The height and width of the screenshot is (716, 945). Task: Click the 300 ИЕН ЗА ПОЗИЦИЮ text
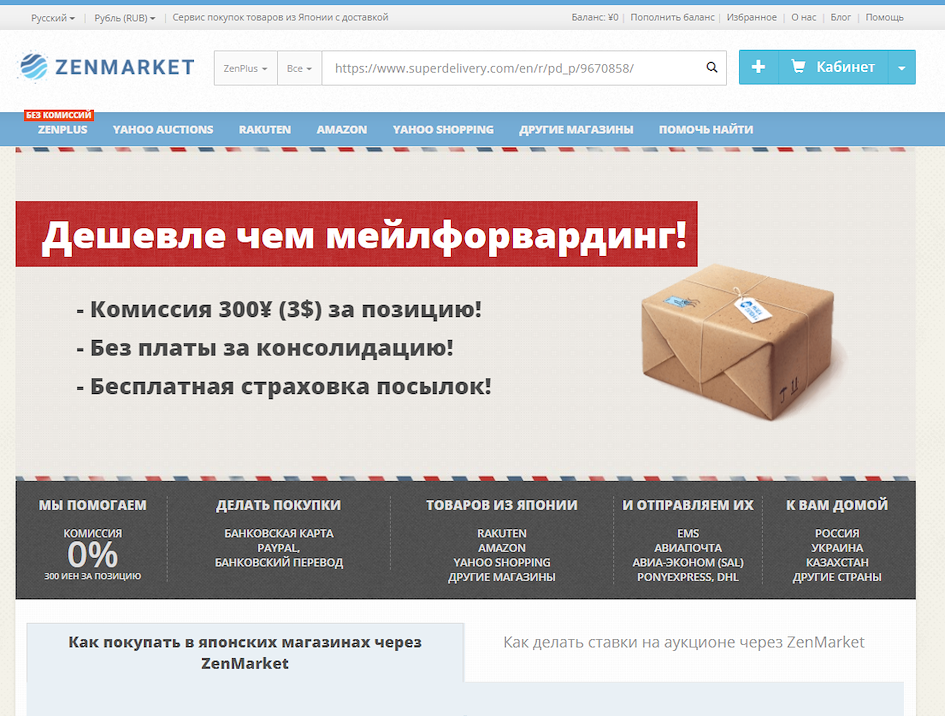coord(92,576)
